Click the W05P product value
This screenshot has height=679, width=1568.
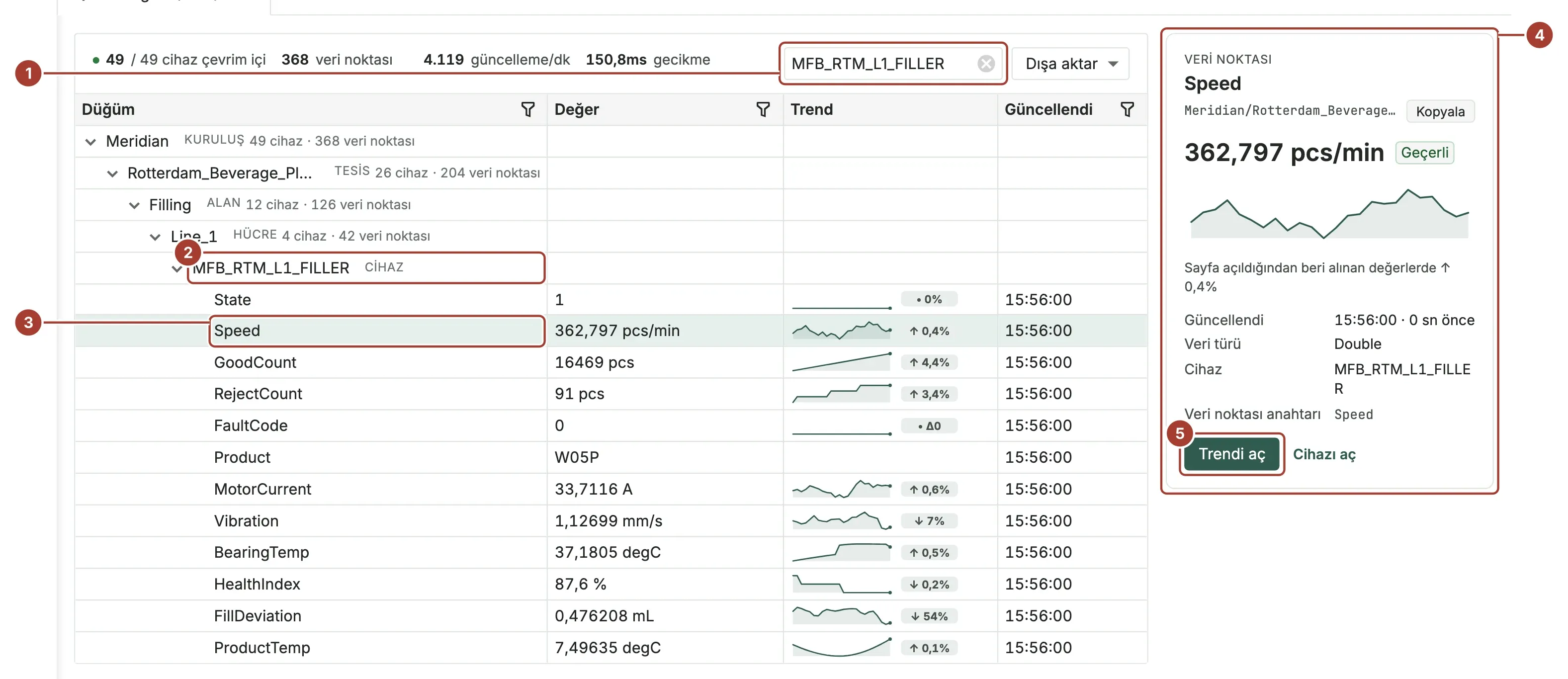click(576, 457)
